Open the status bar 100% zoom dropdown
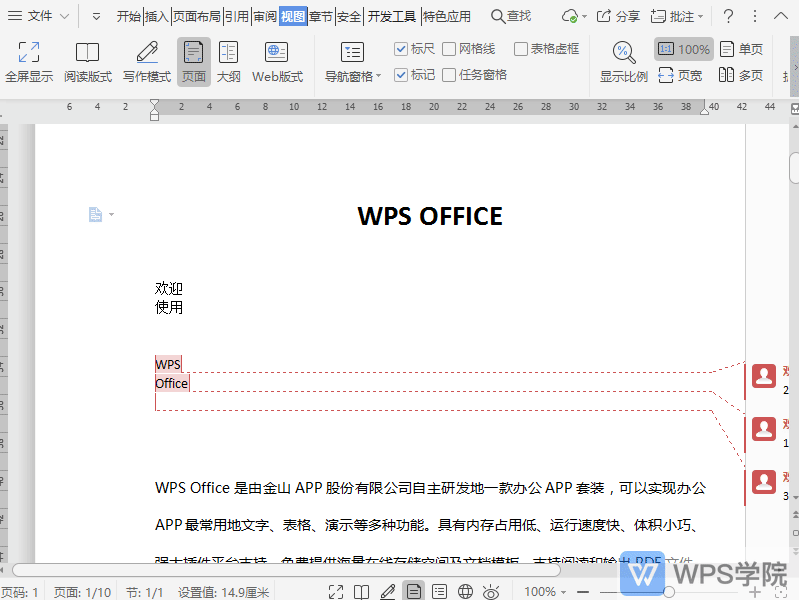 [x=545, y=592]
